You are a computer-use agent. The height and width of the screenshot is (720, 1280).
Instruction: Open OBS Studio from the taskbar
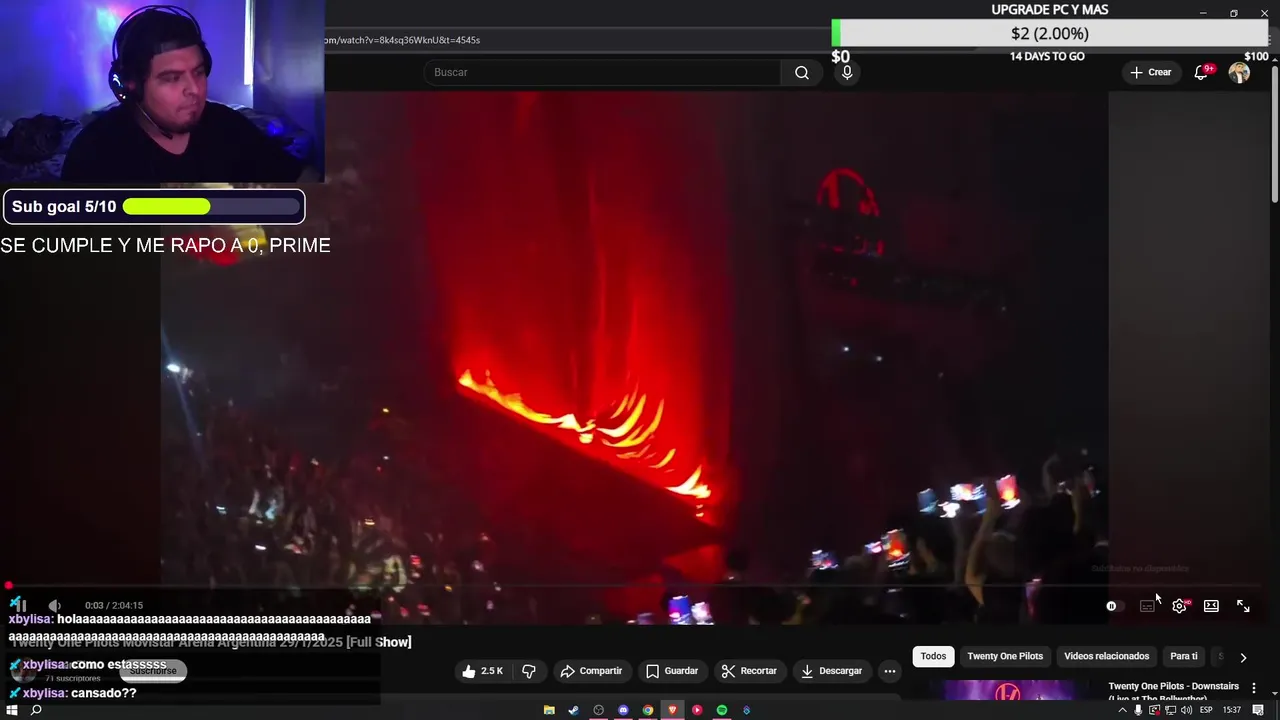pyautogui.click(x=599, y=710)
